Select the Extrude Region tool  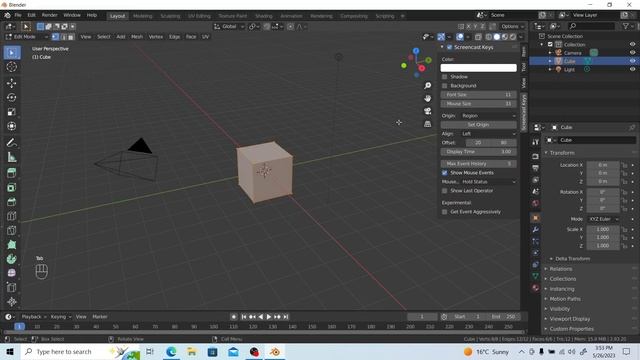(12, 173)
